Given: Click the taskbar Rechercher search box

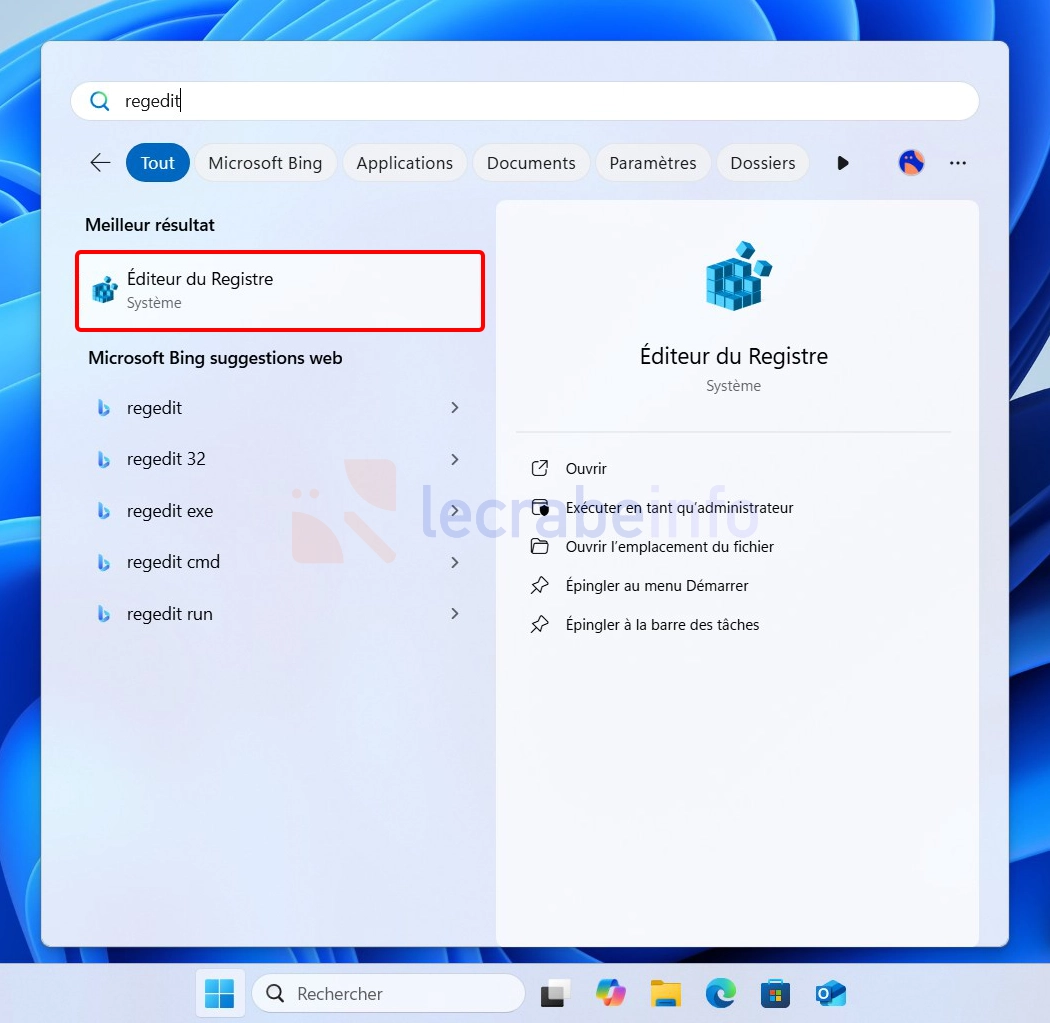Looking at the screenshot, I should pos(388,994).
